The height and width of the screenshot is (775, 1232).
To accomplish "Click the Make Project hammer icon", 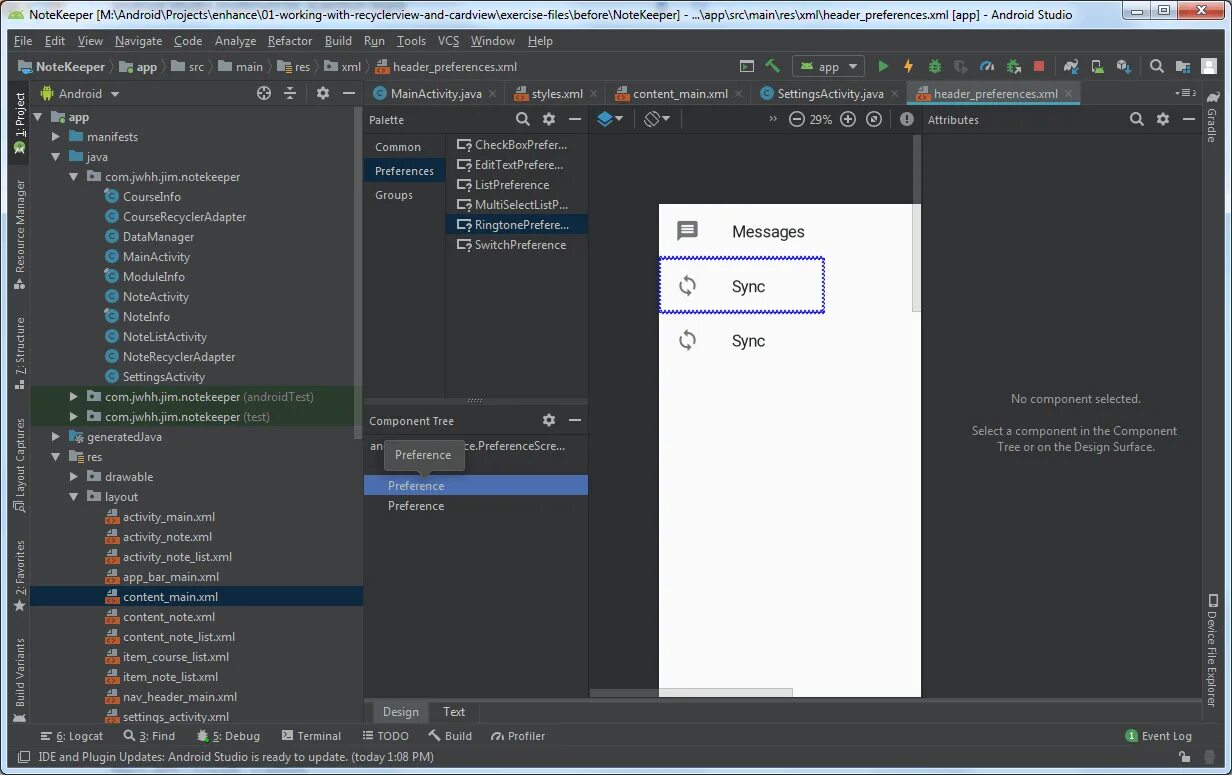I will (x=772, y=66).
